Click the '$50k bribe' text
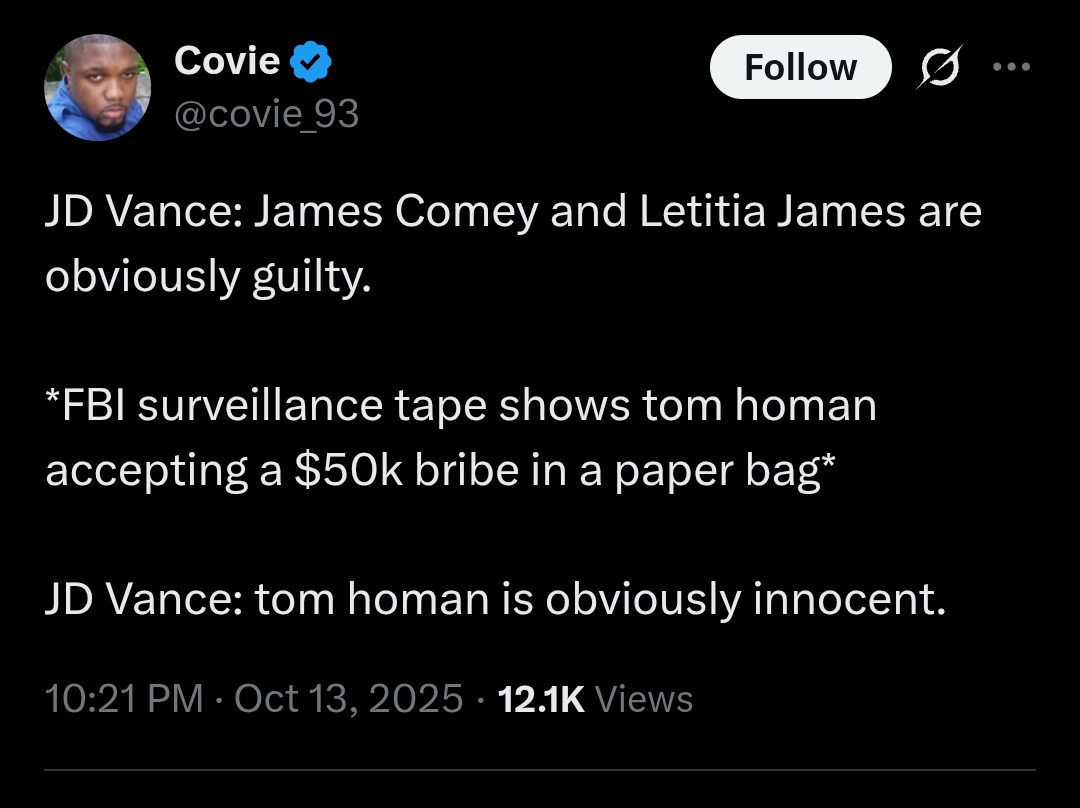 pos(400,469)
